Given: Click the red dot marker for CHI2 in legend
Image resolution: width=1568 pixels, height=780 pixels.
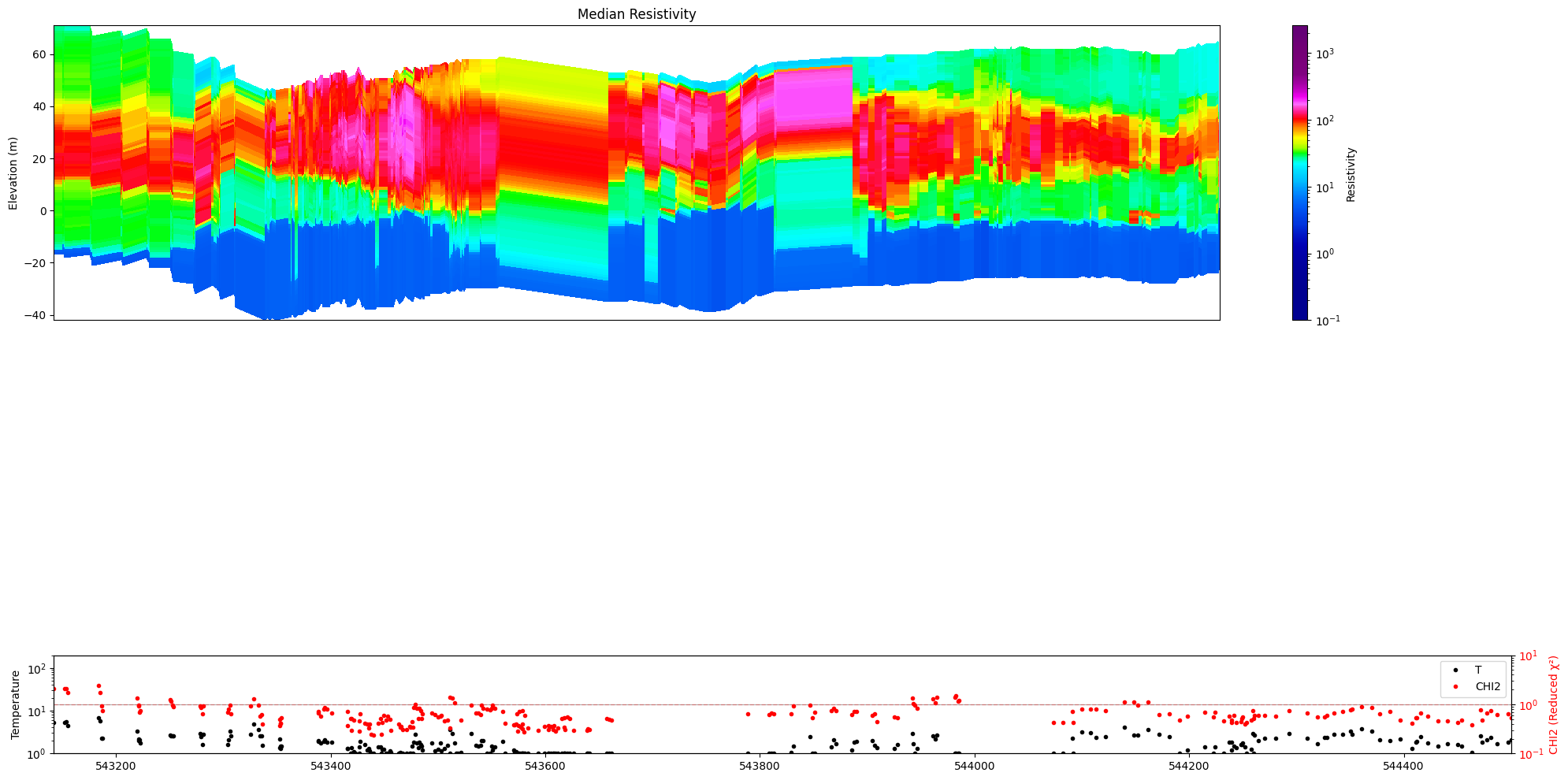Looking at the screenshot, I should (1455, 686).
